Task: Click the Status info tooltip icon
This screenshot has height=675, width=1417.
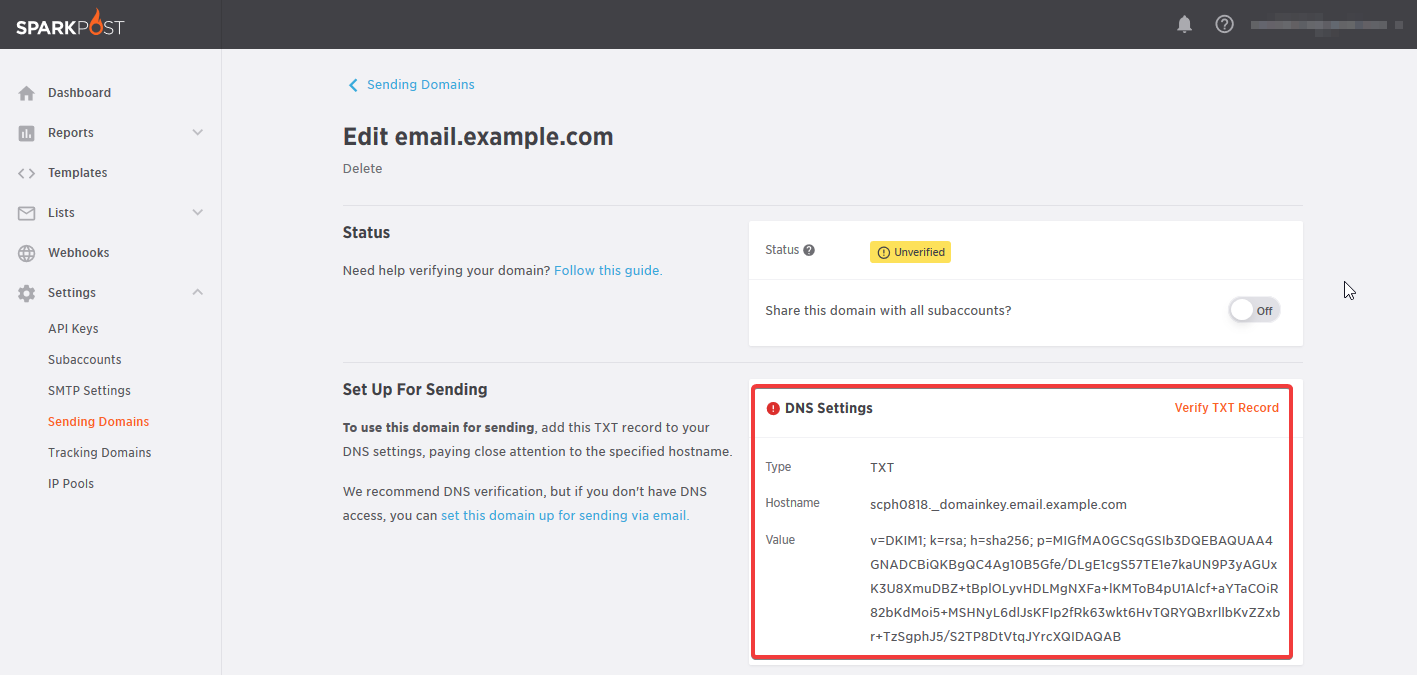Action: [809, 251]
